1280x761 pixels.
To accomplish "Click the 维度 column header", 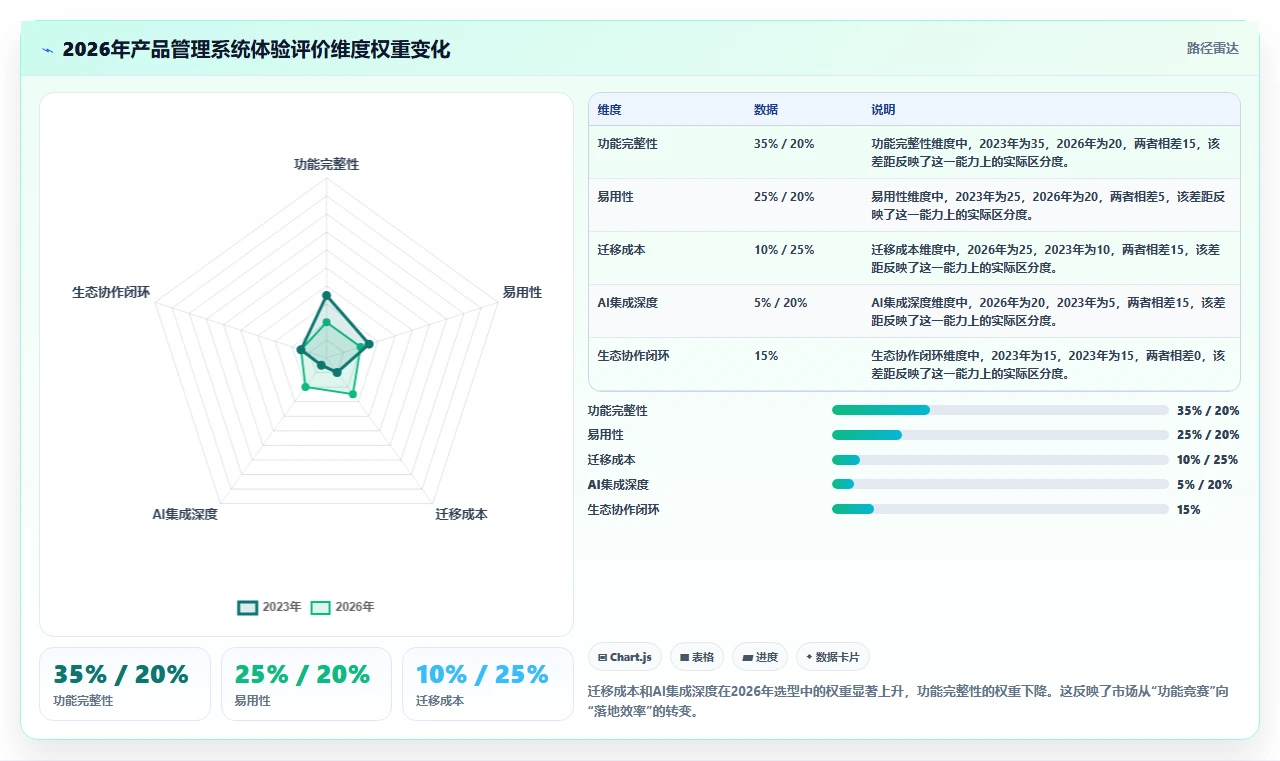I will point(610,110).
